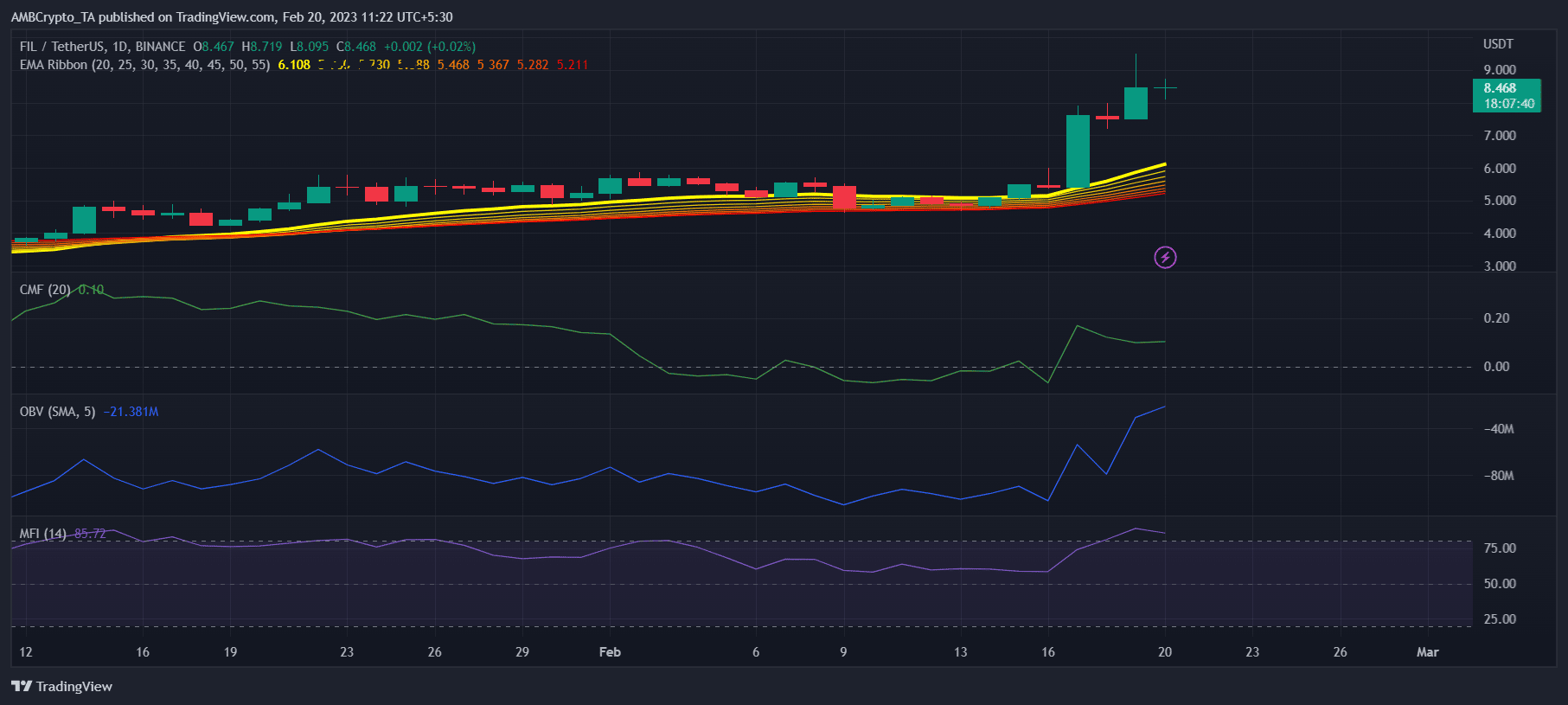Click the low price value L8.095
1568x705 pixels.
click(310, 47)
